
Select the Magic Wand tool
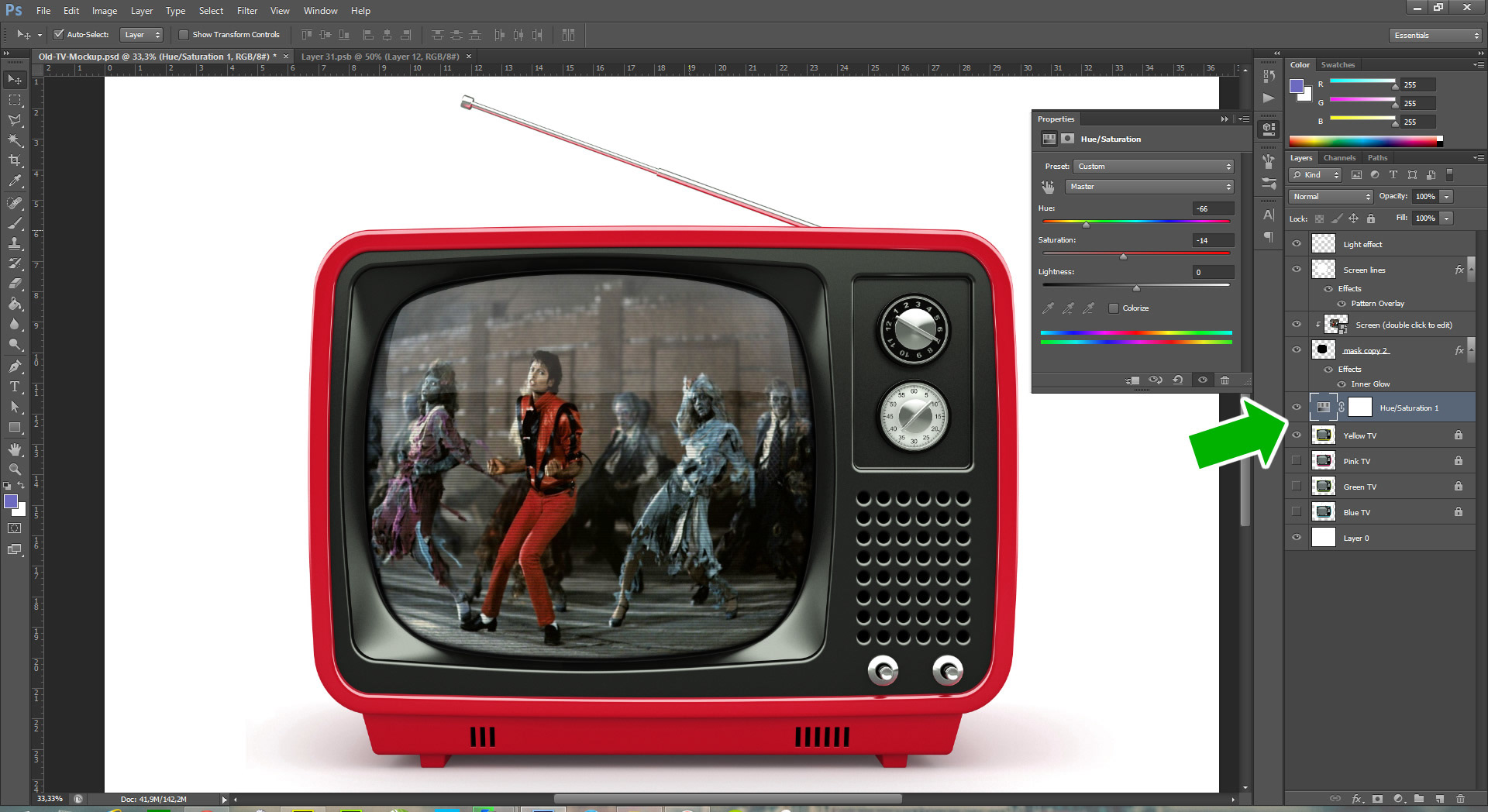click(15, 140)
